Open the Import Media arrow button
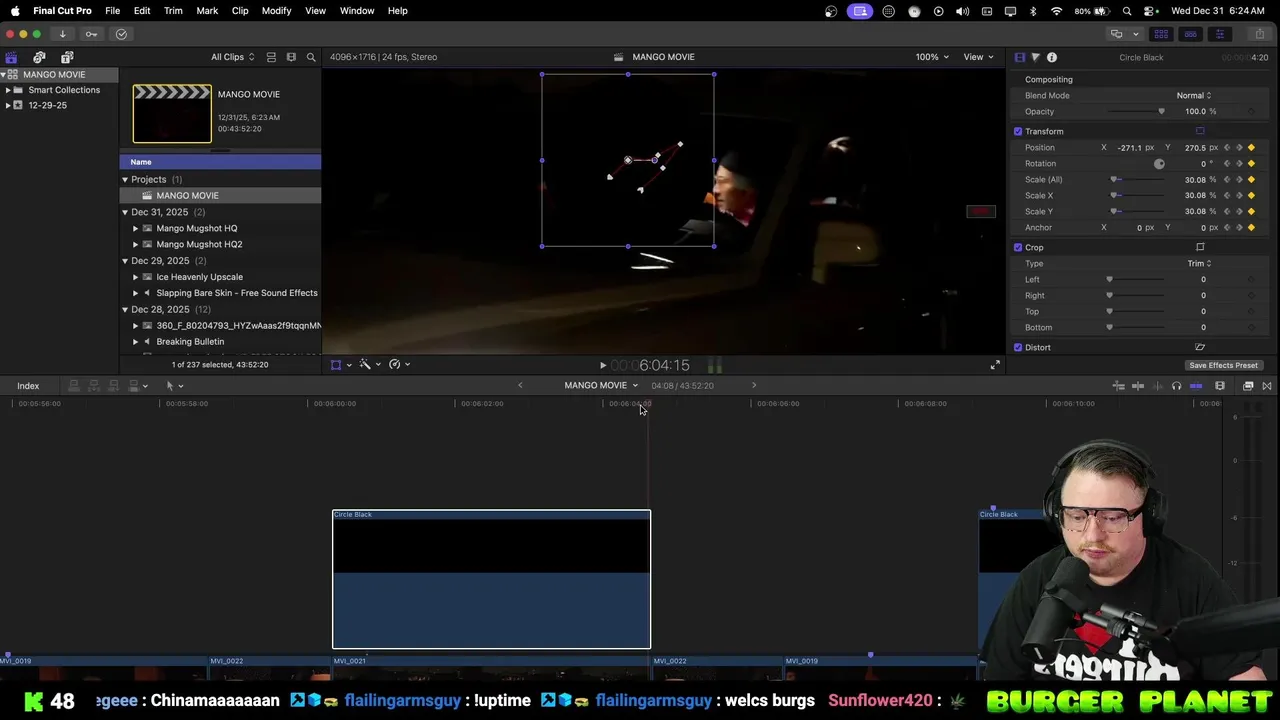 (x=62, y=34)
